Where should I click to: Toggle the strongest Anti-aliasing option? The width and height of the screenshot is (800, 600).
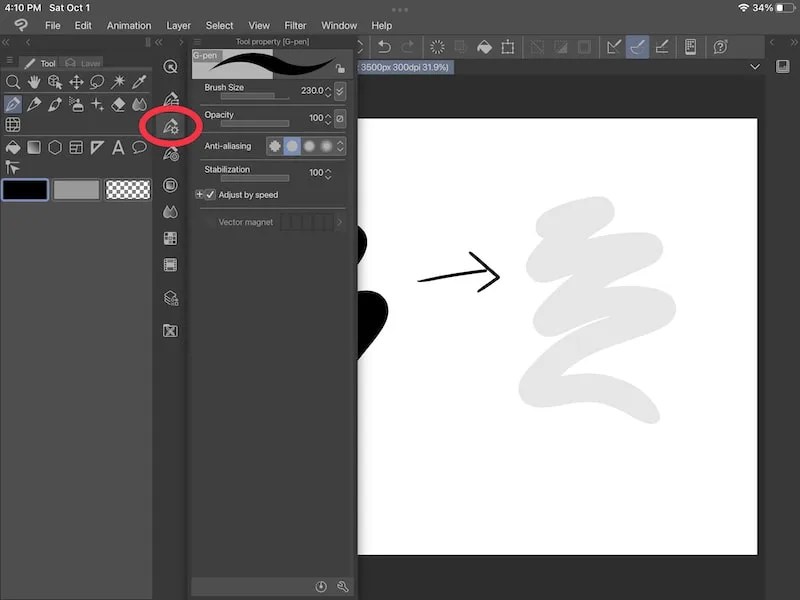[323, 146]
